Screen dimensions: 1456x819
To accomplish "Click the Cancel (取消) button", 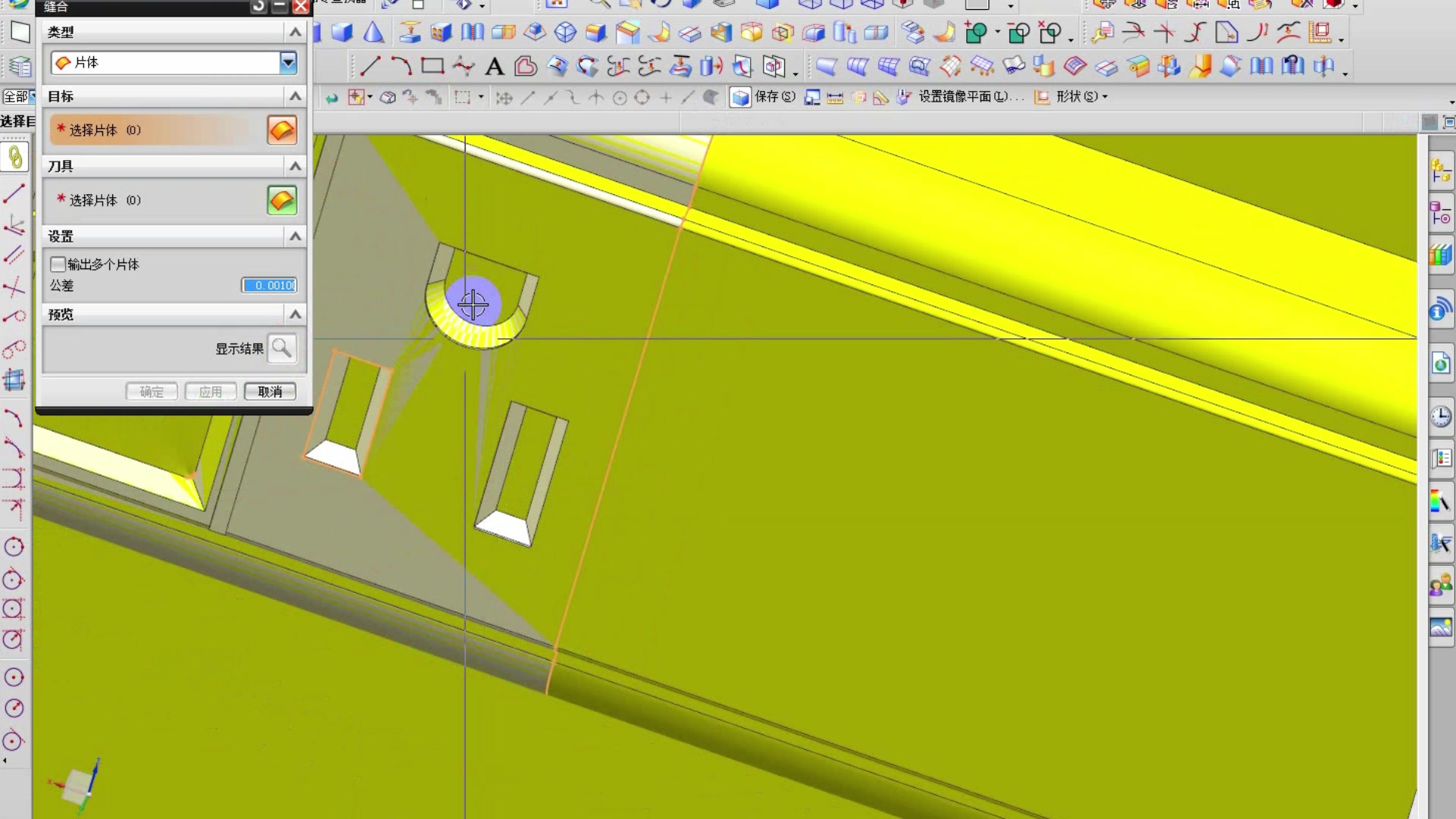I will click(270, 392).
